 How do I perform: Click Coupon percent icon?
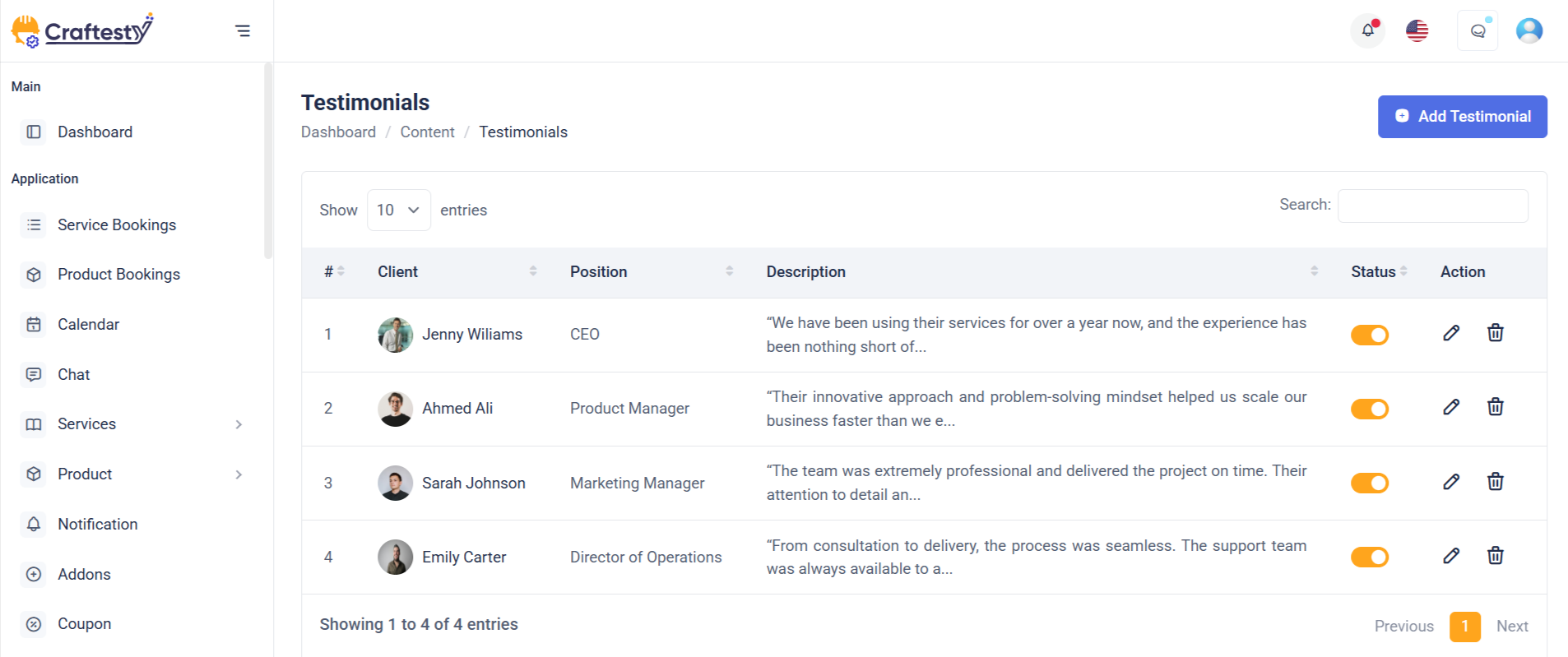click(34, 624)
